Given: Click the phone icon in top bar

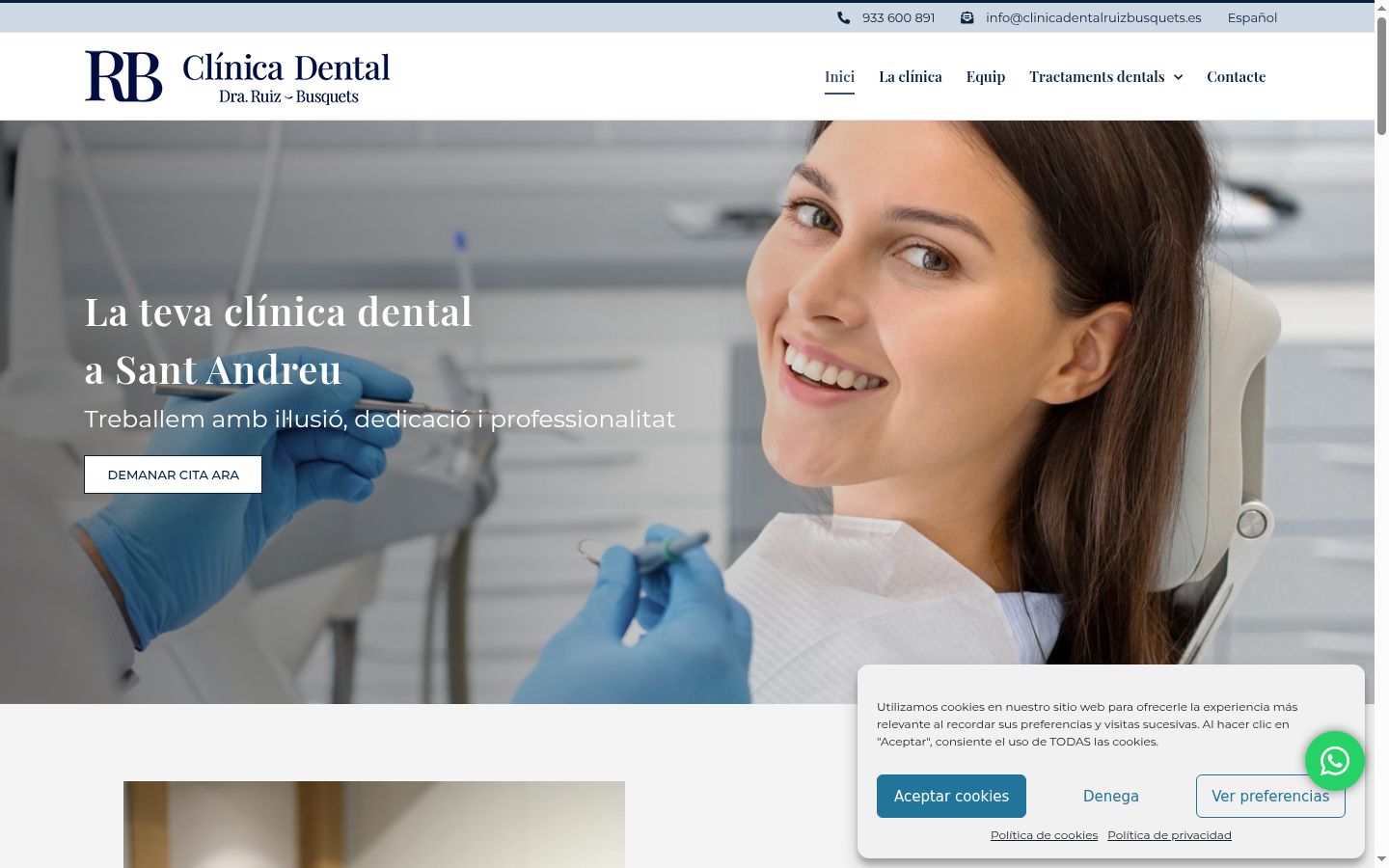Looking at the screenshot, I should tap(844, 17).
